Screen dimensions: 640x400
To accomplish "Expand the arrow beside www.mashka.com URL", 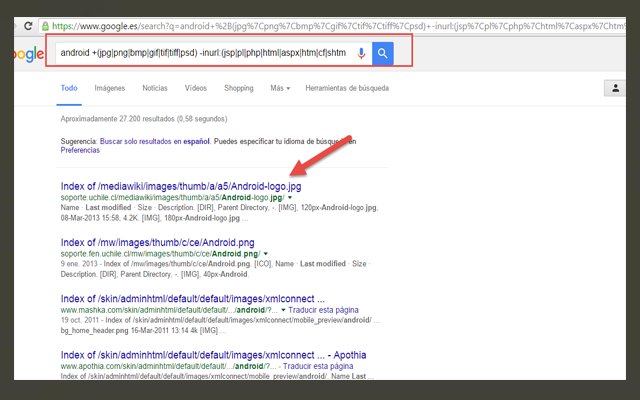I will [283, 310].
